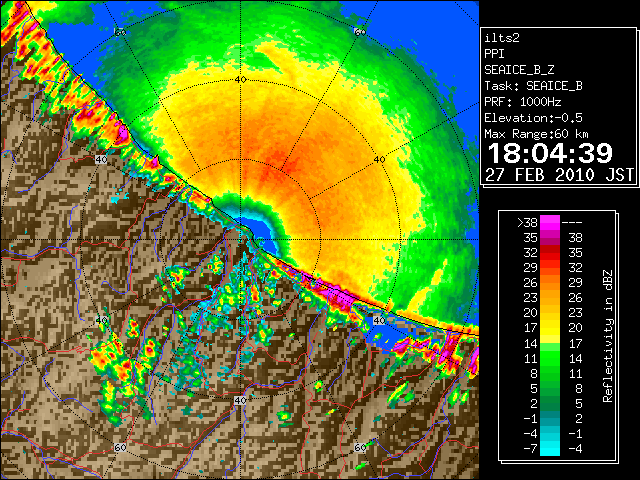Click the 40 label beside the blue lake
640x480 pixels.
pyautogui.click(x=379, y=320)
